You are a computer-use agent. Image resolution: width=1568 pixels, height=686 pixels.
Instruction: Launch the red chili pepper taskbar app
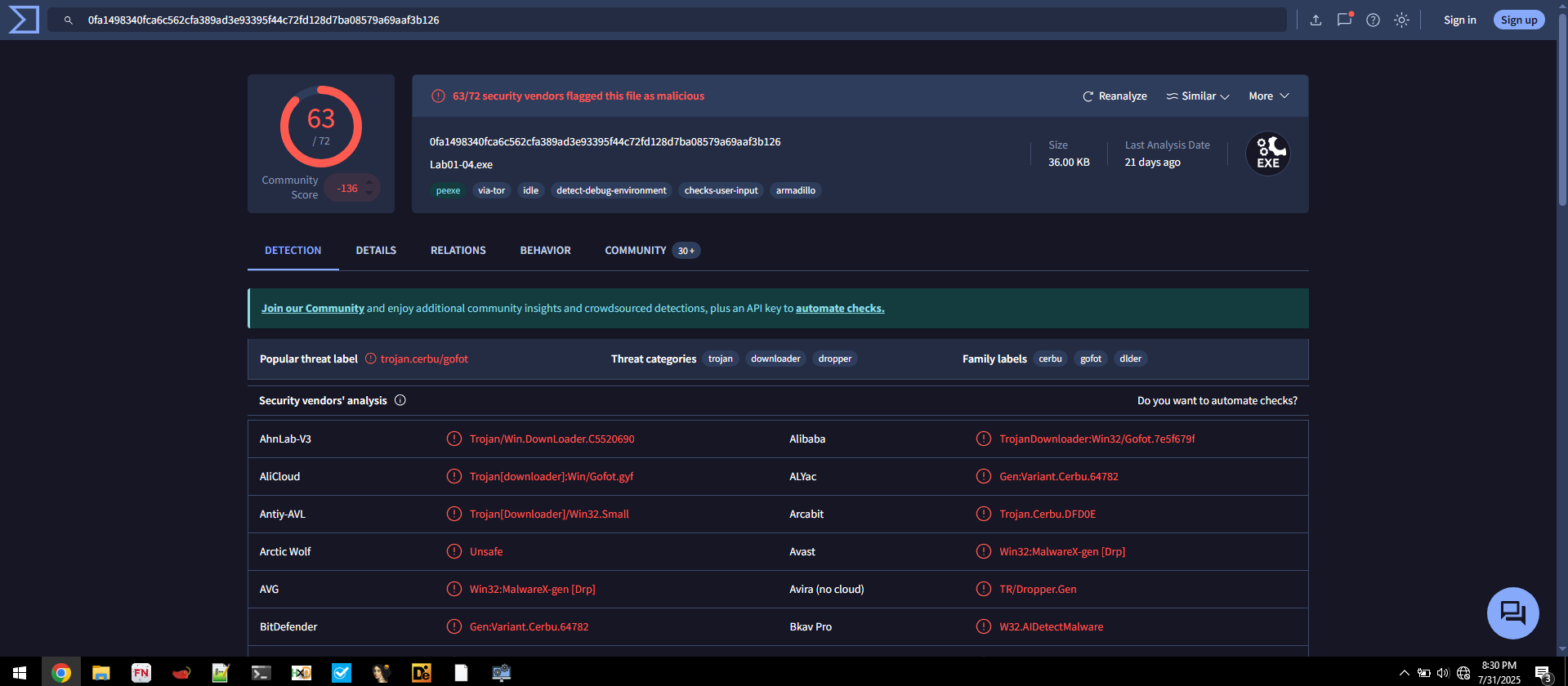[x=181, y=673]
